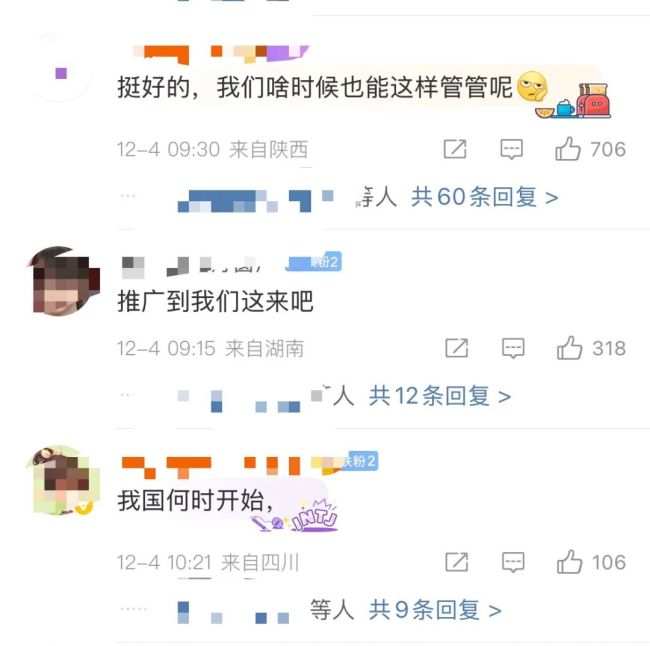
Task: Like the 推广到我们这来吧 comment
Action: pos(569,347)
